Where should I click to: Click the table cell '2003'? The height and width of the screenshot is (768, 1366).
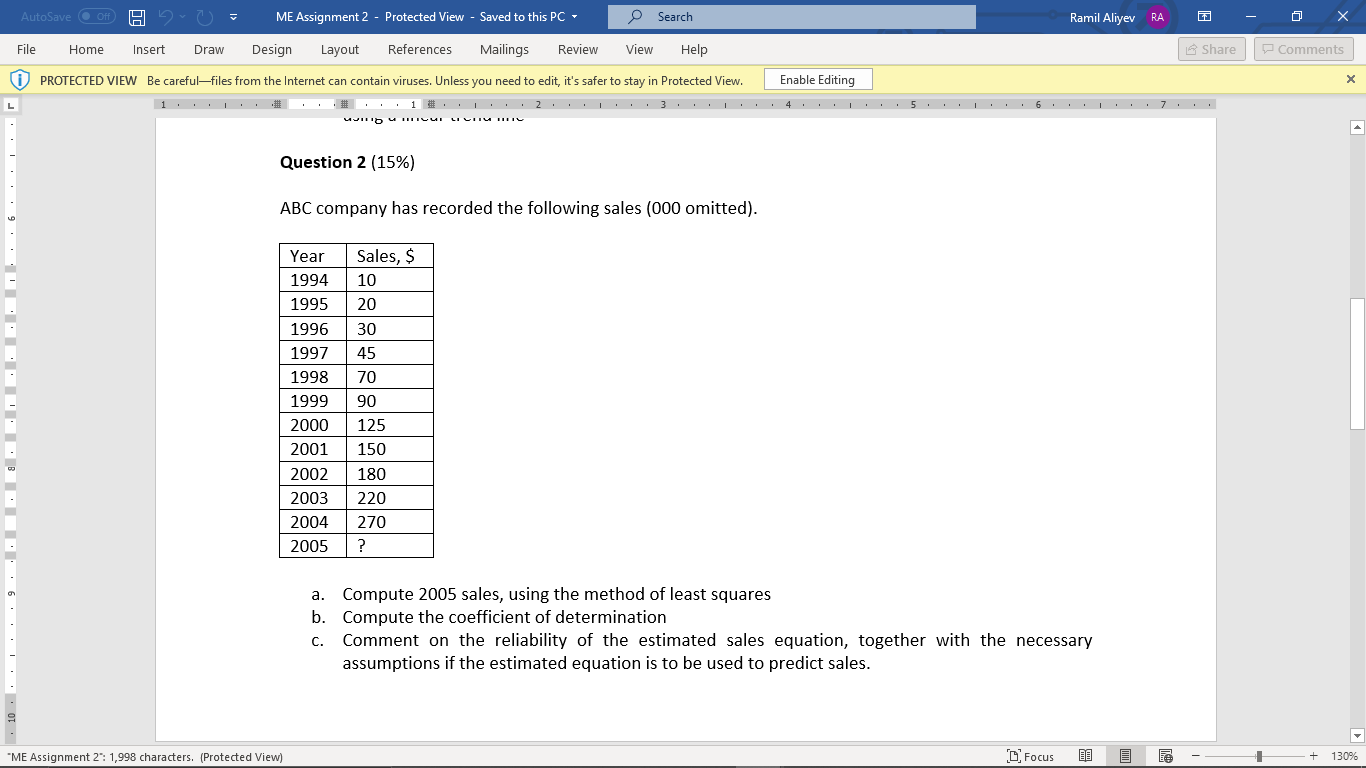(x=313, y=498)
